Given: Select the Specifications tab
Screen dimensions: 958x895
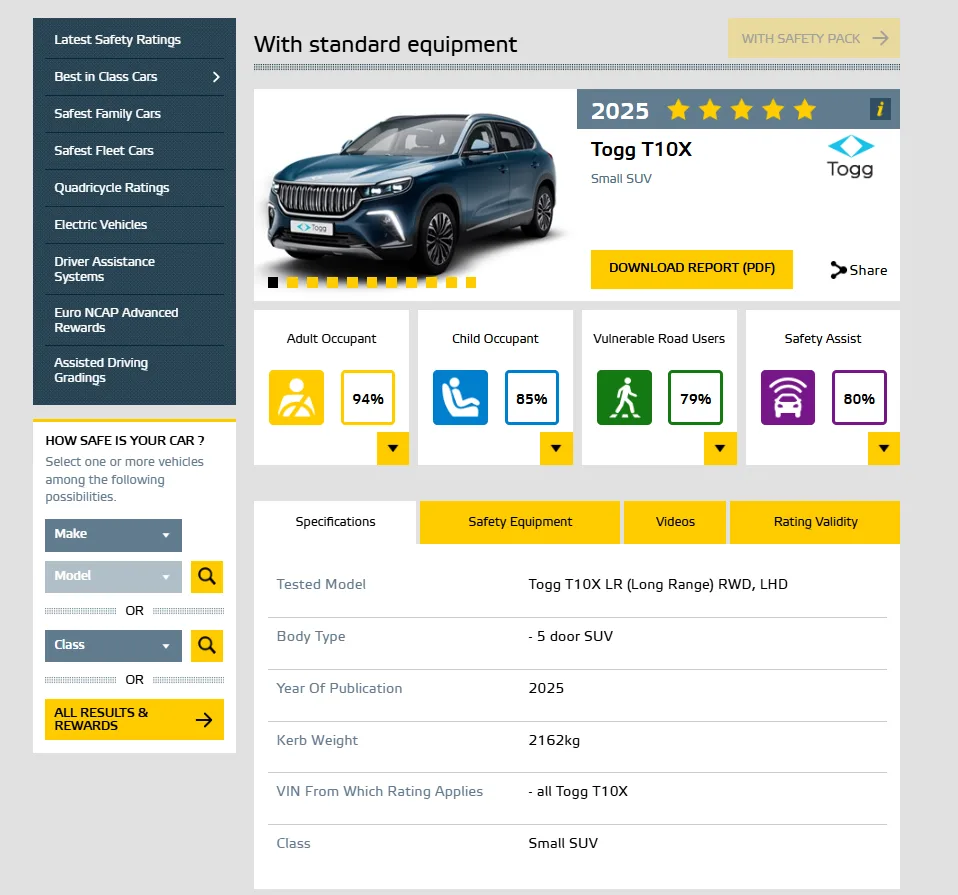Looking at the screenshot, I should pos(335,522).
